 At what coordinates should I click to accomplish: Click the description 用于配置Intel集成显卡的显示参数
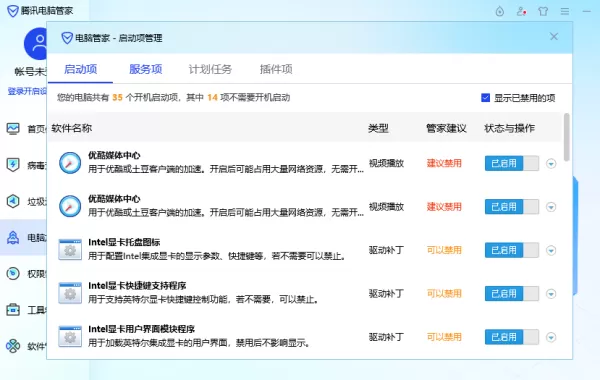click(217, 256)
